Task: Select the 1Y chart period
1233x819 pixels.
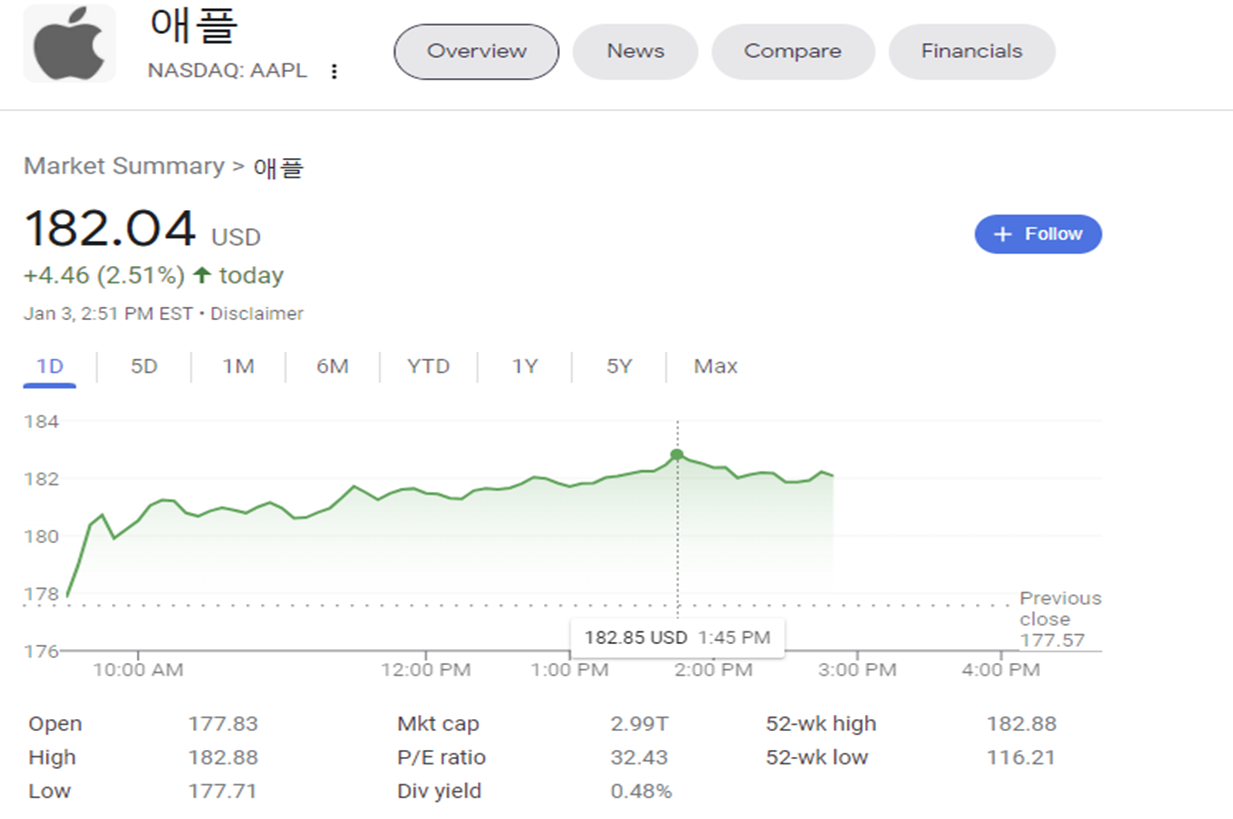Action: (x=523, y=366)
